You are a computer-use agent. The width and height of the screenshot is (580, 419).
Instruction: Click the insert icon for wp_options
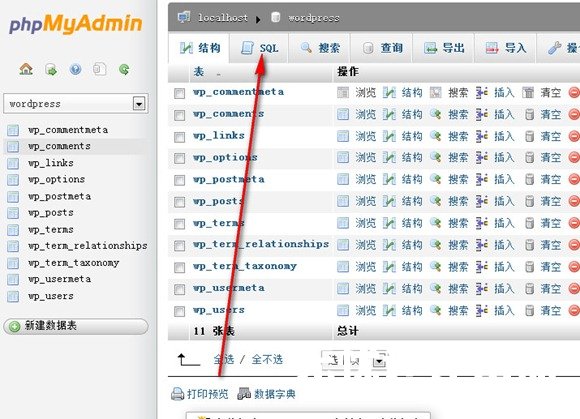482,158
